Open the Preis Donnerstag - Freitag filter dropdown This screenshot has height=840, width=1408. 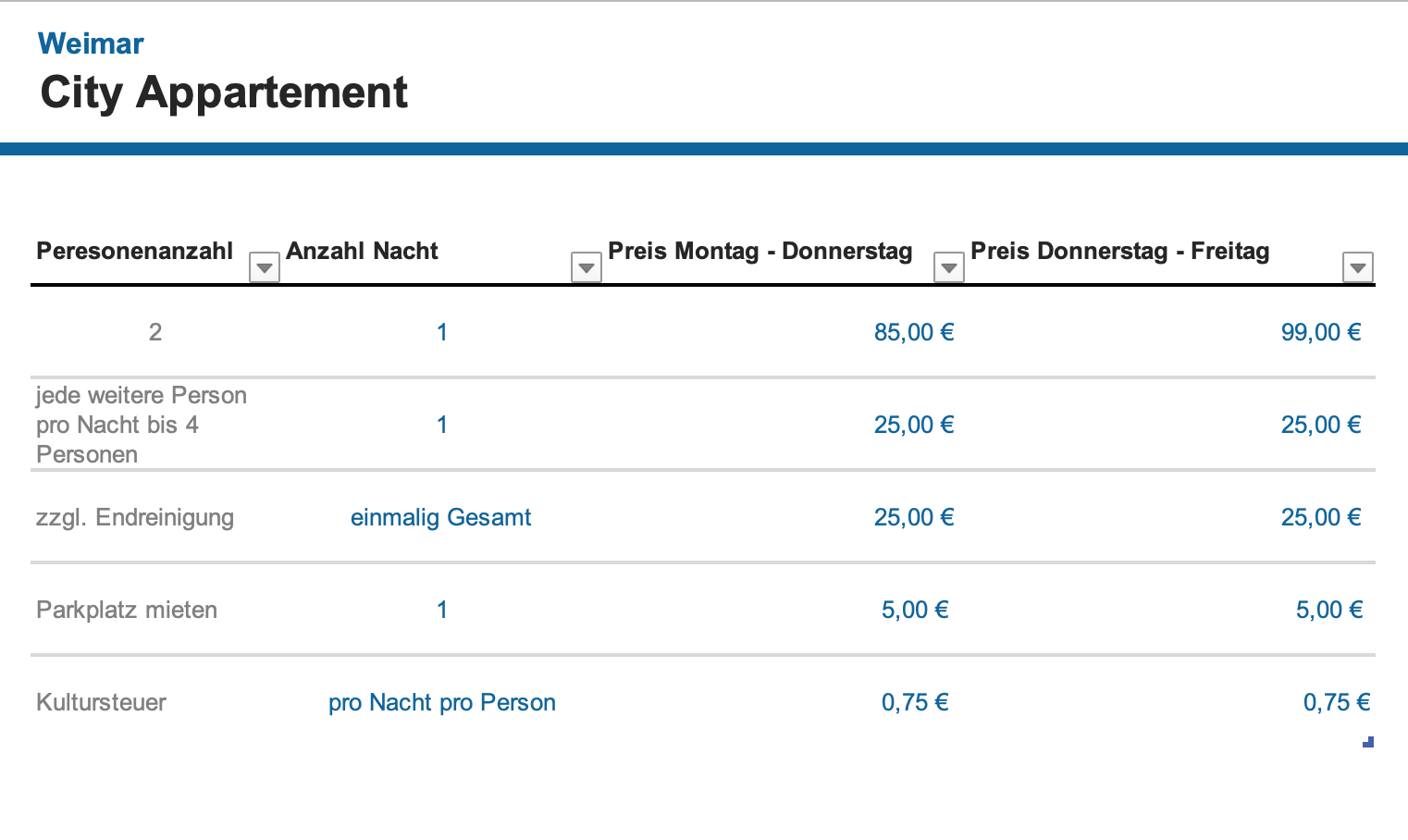click(1358, 267)
